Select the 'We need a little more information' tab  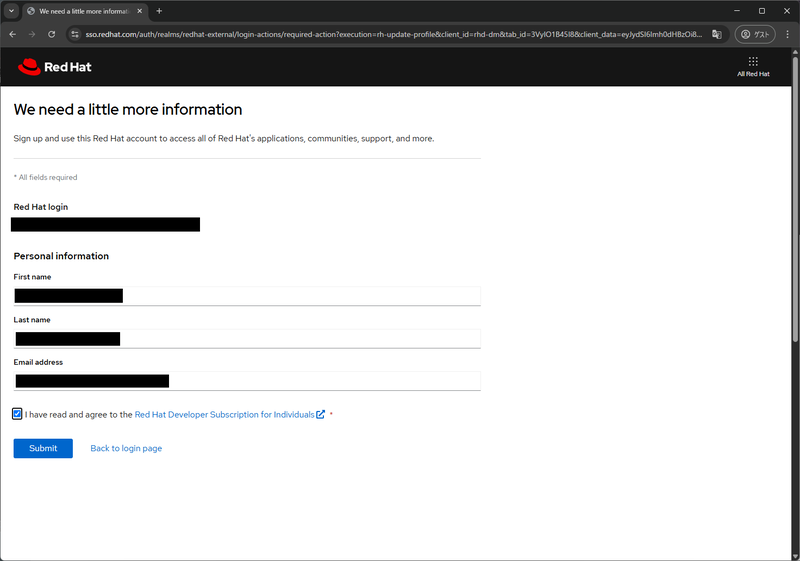coord(85,11)
